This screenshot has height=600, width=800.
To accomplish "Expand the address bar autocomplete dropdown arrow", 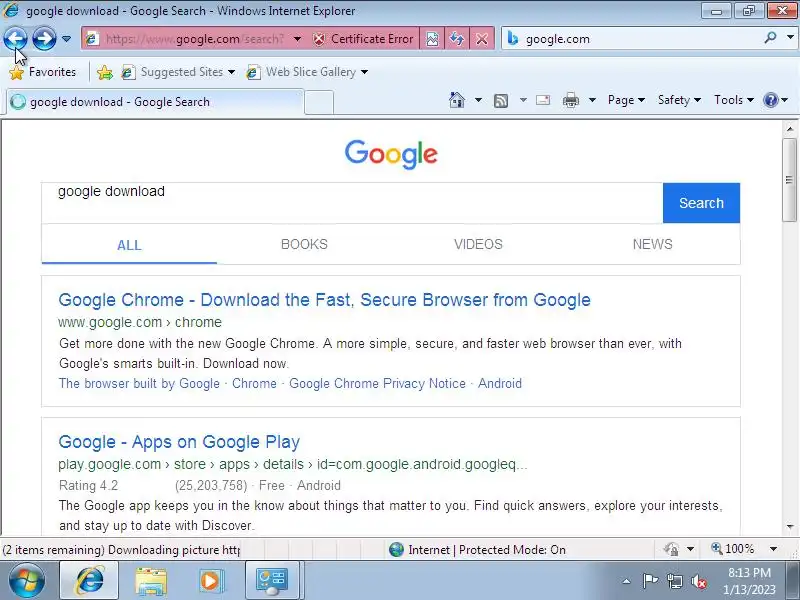I will [297, 39].
